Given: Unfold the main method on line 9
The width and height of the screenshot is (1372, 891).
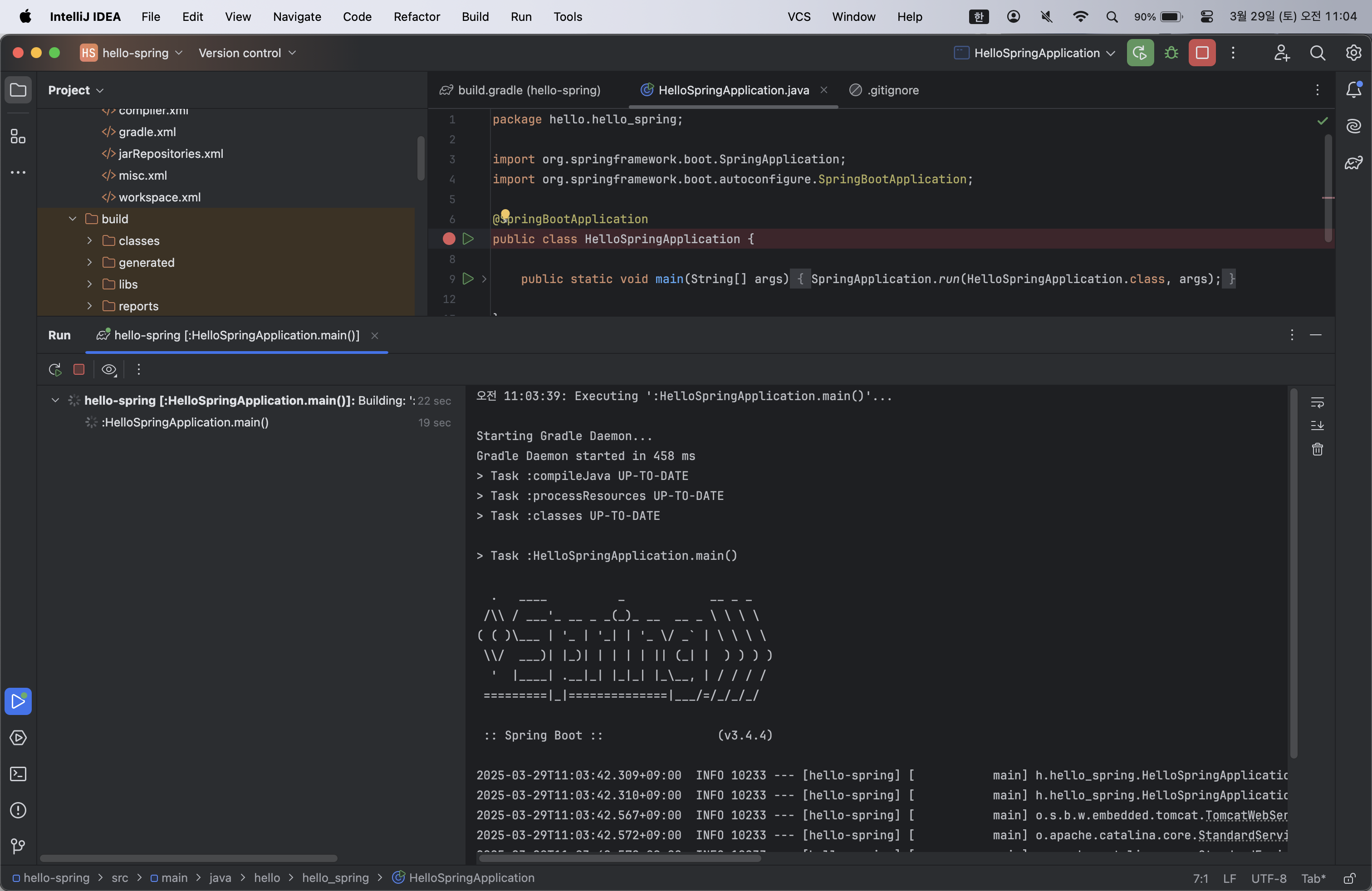Looking at the screenshot, I should point(484,279).
